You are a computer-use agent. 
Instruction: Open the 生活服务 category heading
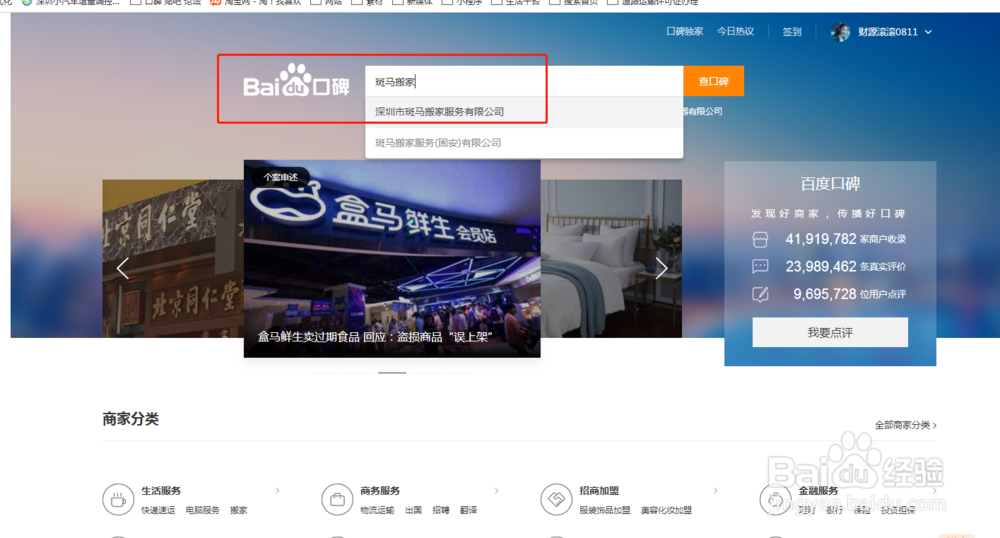[161, 490]
